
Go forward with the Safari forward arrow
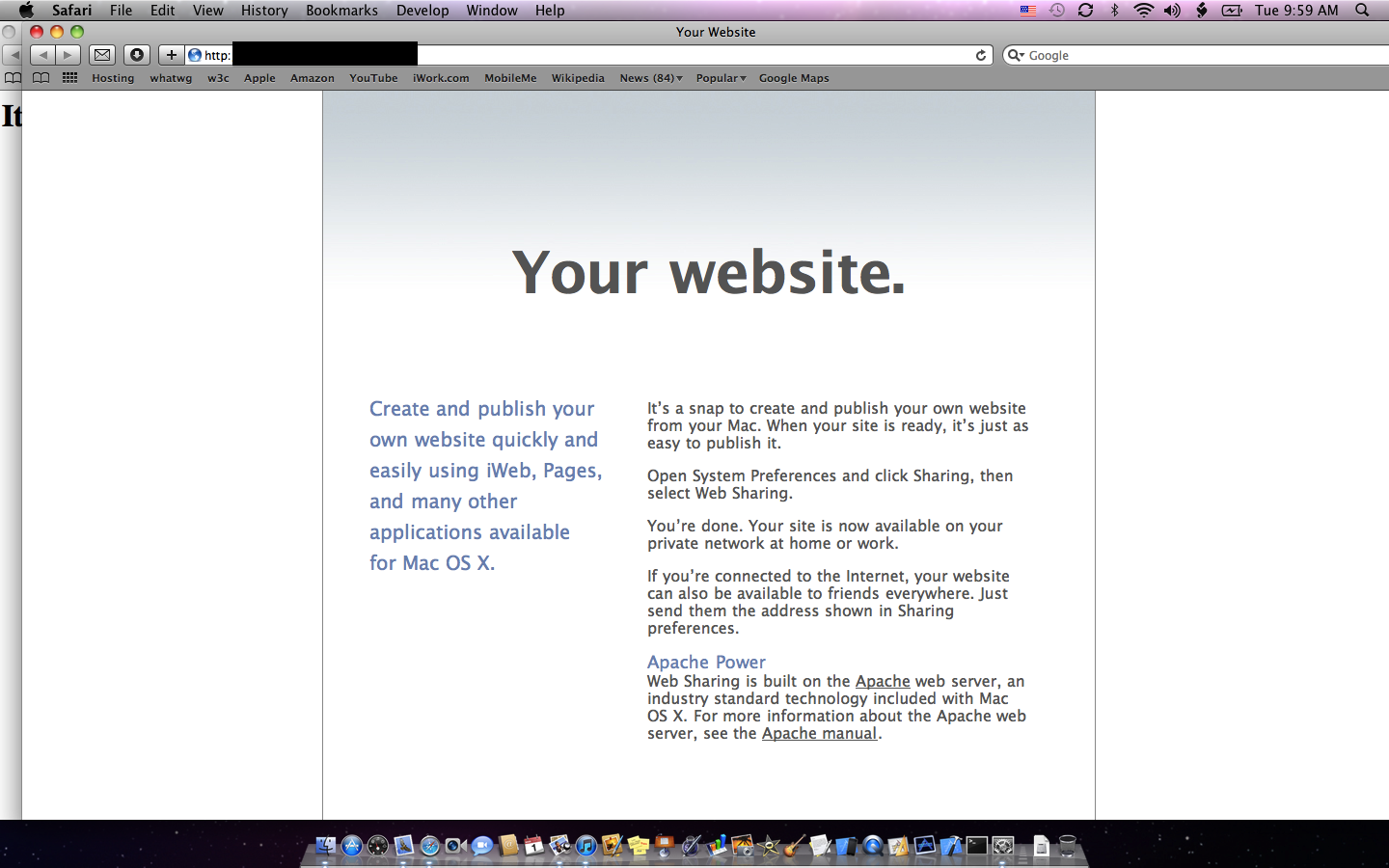(68, 55)
